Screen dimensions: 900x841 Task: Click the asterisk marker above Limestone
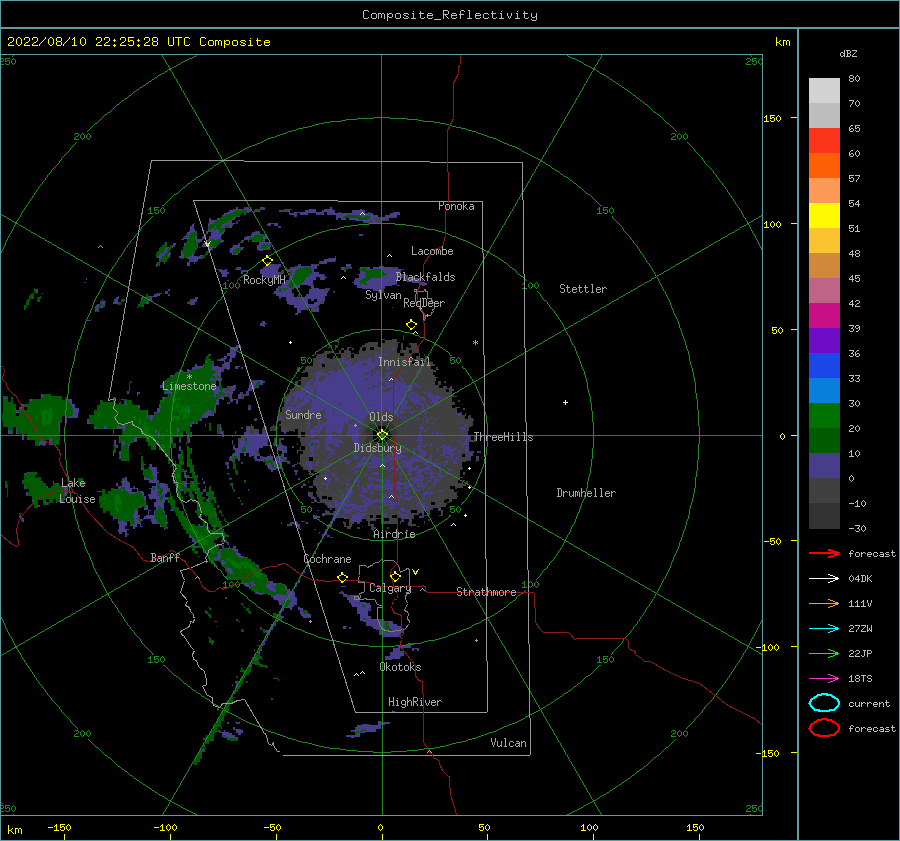tap(189, 377)
